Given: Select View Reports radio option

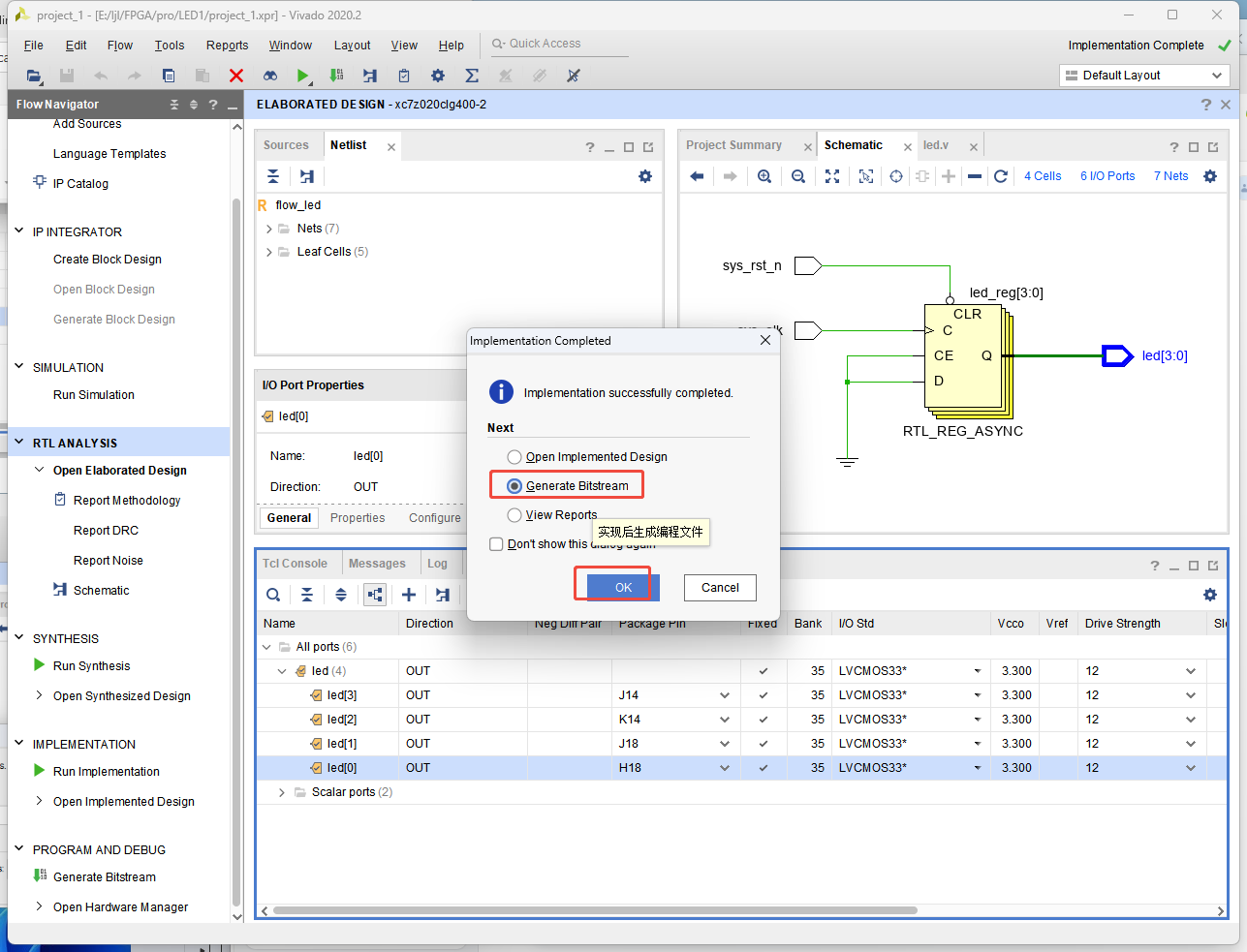Looking at the screenshot, I should (514, 515).
